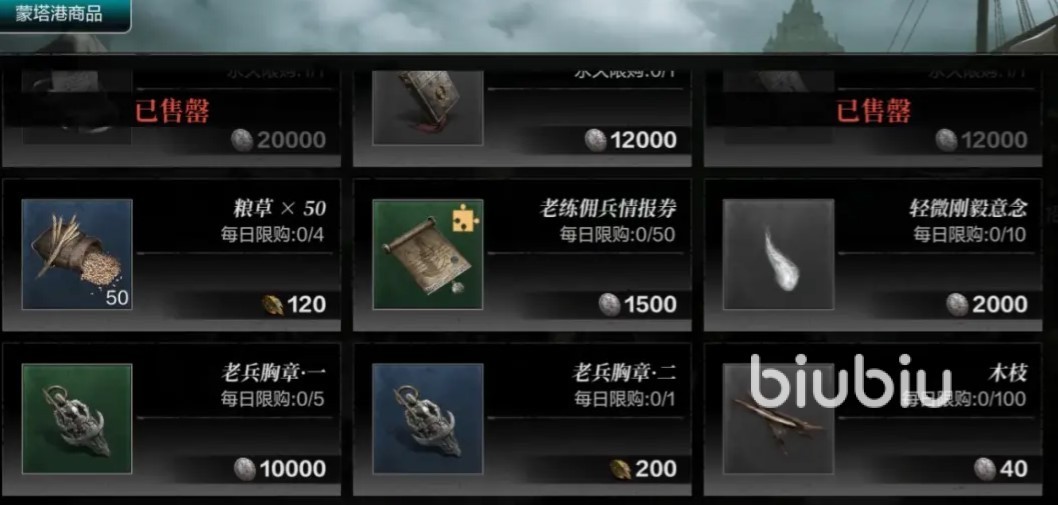The width and height of the screenshot is (1058, 505).
Task: Open the 老兵胸章·一 green badge icon
Action: 77,419
